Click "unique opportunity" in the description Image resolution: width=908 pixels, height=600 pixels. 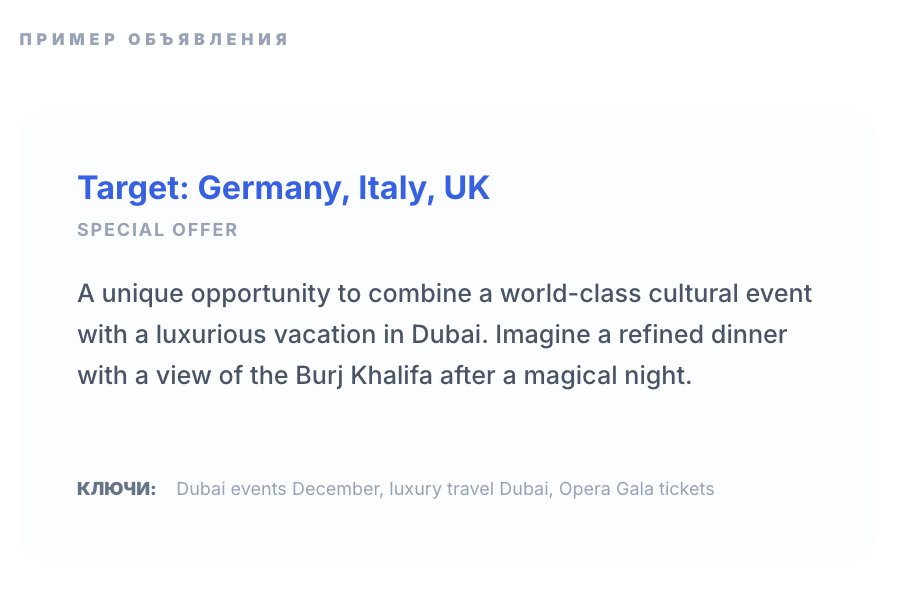tap(202, 294)
